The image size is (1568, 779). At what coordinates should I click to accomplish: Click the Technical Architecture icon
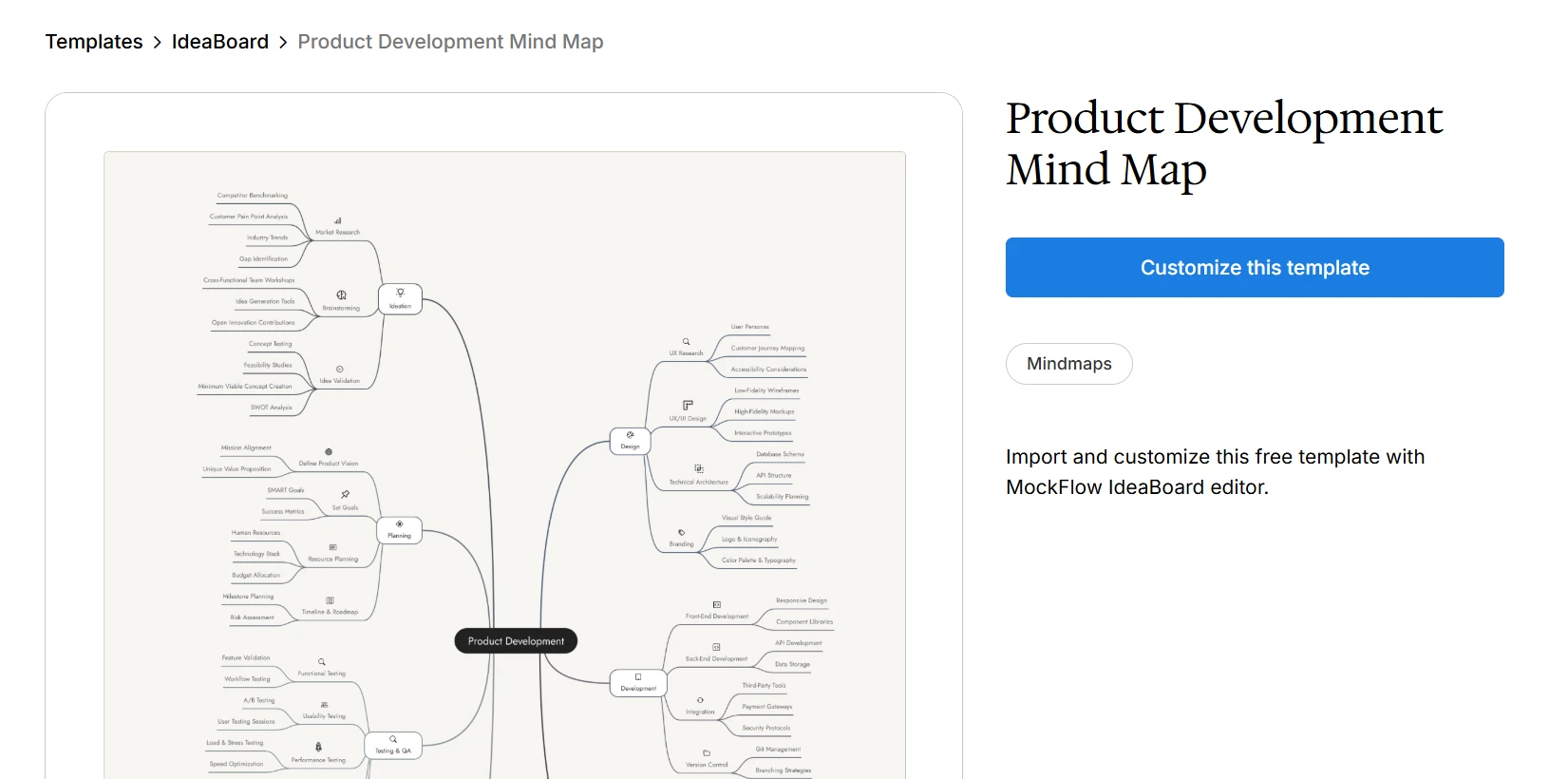[699, 469]
